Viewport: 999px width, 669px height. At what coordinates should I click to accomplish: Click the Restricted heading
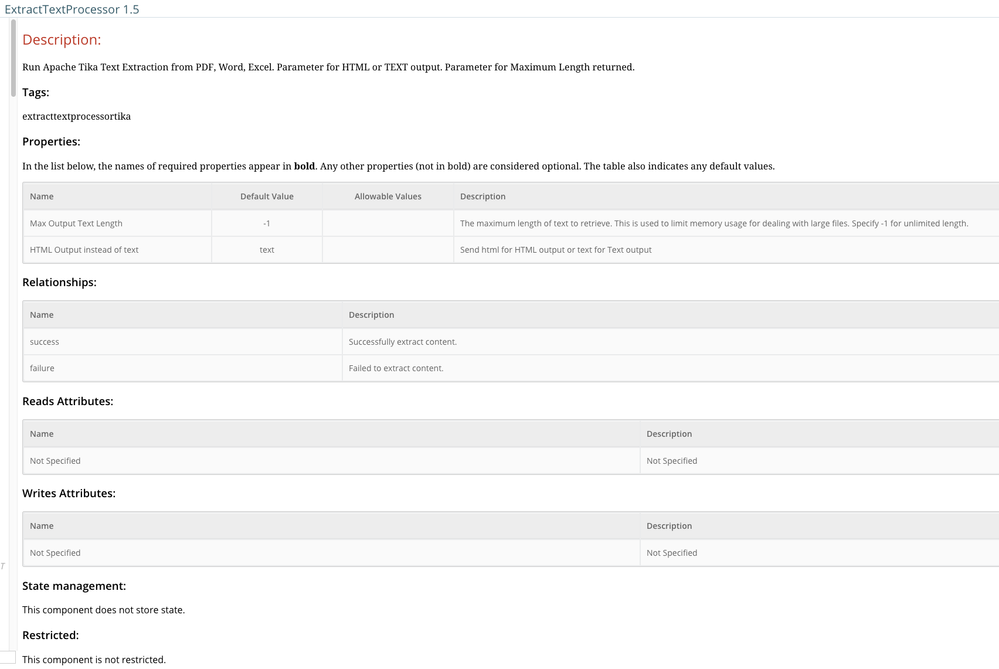pyautogui.click(x=51, y=635)
